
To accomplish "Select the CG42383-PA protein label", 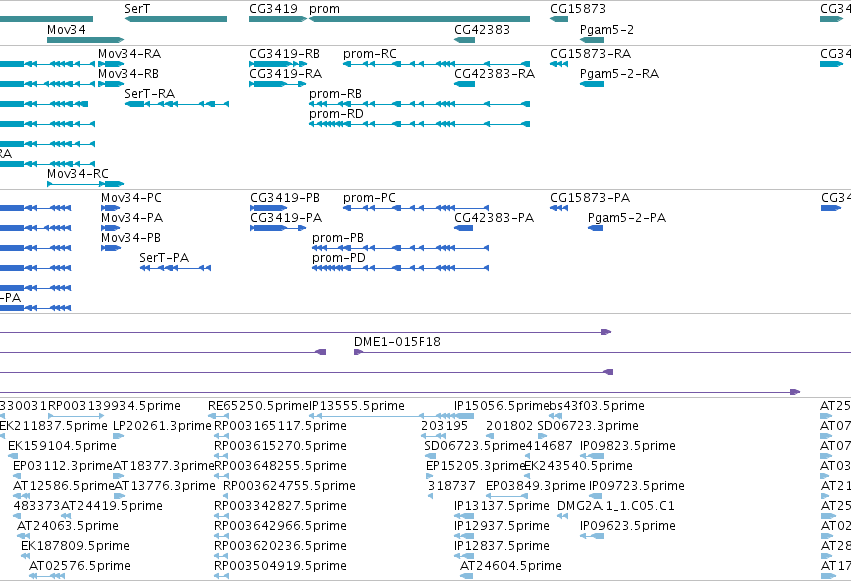I will pyautogui.click(x=494, y=218).
